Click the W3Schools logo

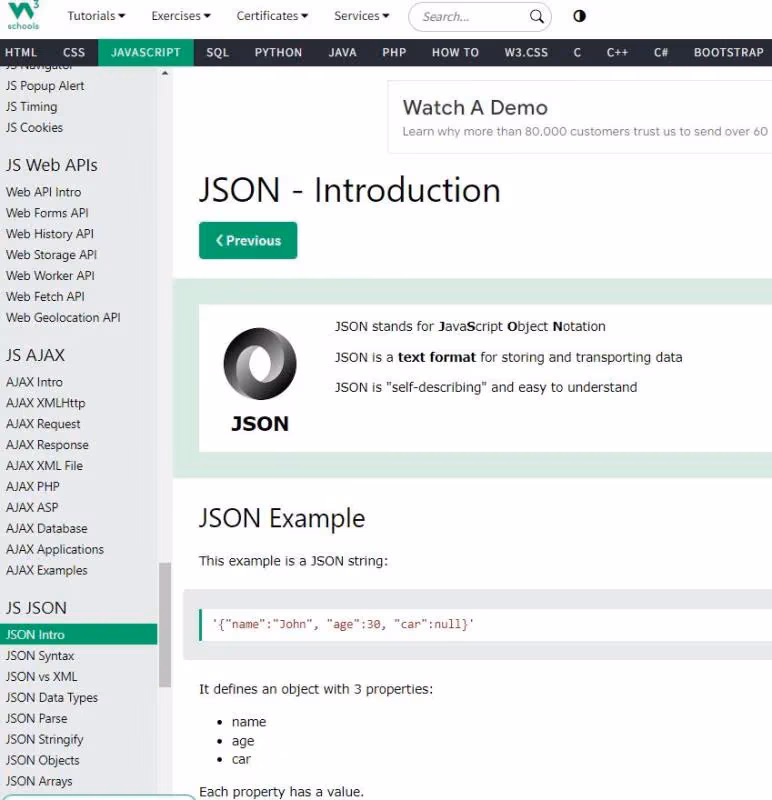point(23,15)
